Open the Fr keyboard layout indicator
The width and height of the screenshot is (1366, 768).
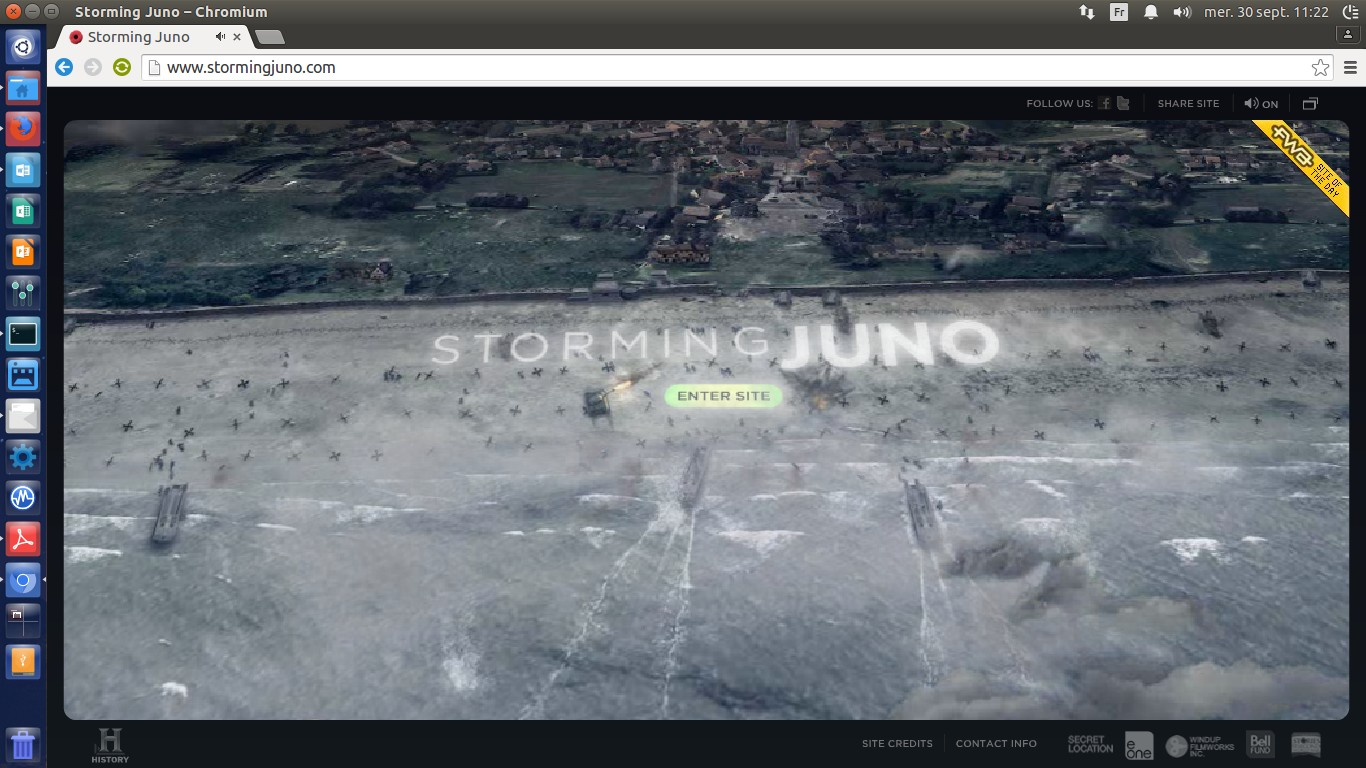click(1119, 12)
